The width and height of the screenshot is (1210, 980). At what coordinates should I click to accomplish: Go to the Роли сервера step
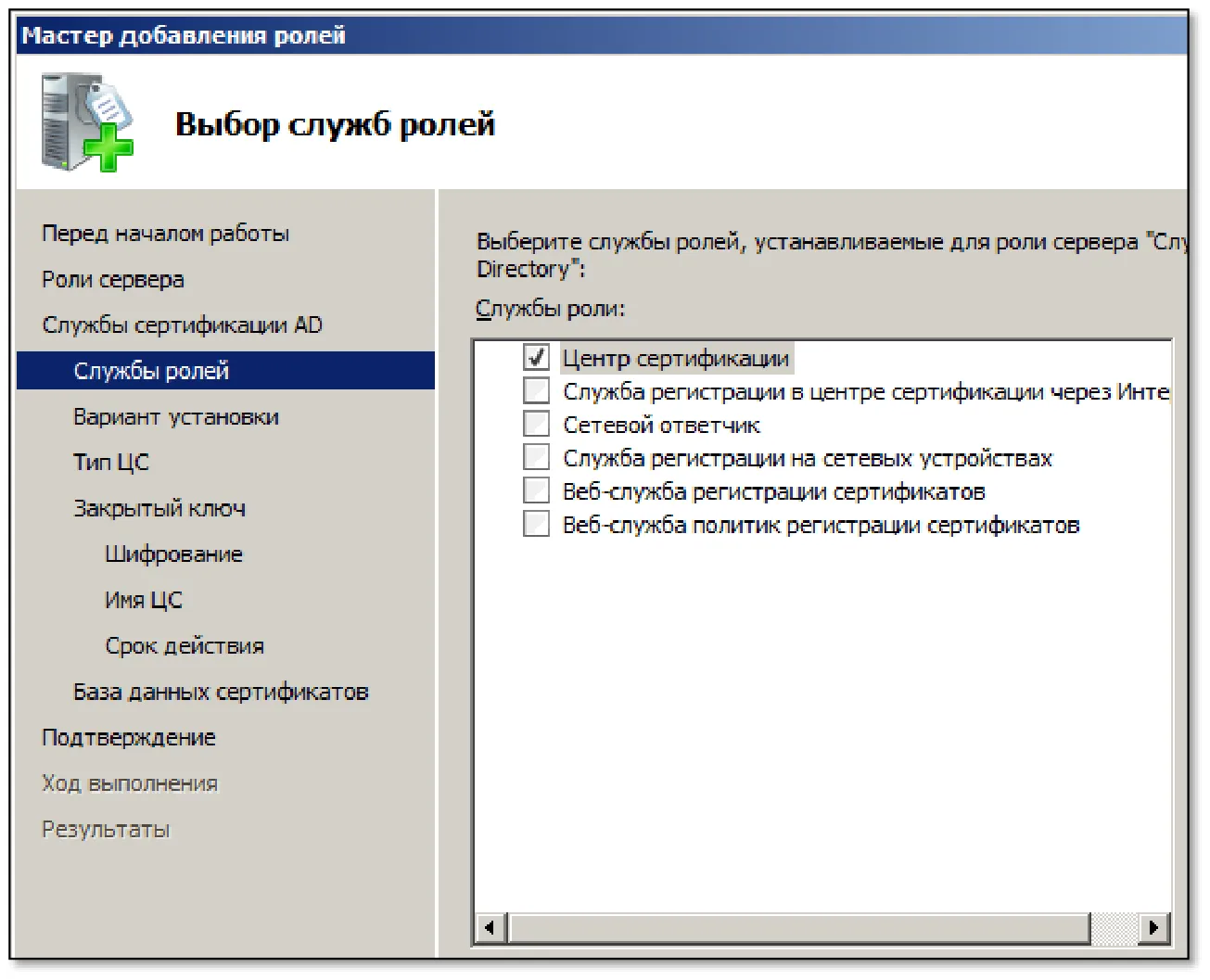click(113, 279)
